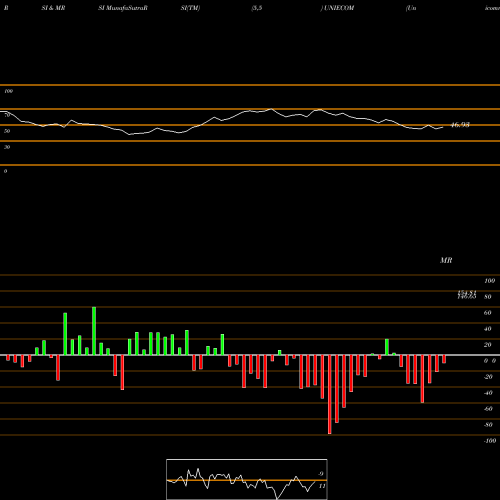Click the MR axis label 20

487,345
